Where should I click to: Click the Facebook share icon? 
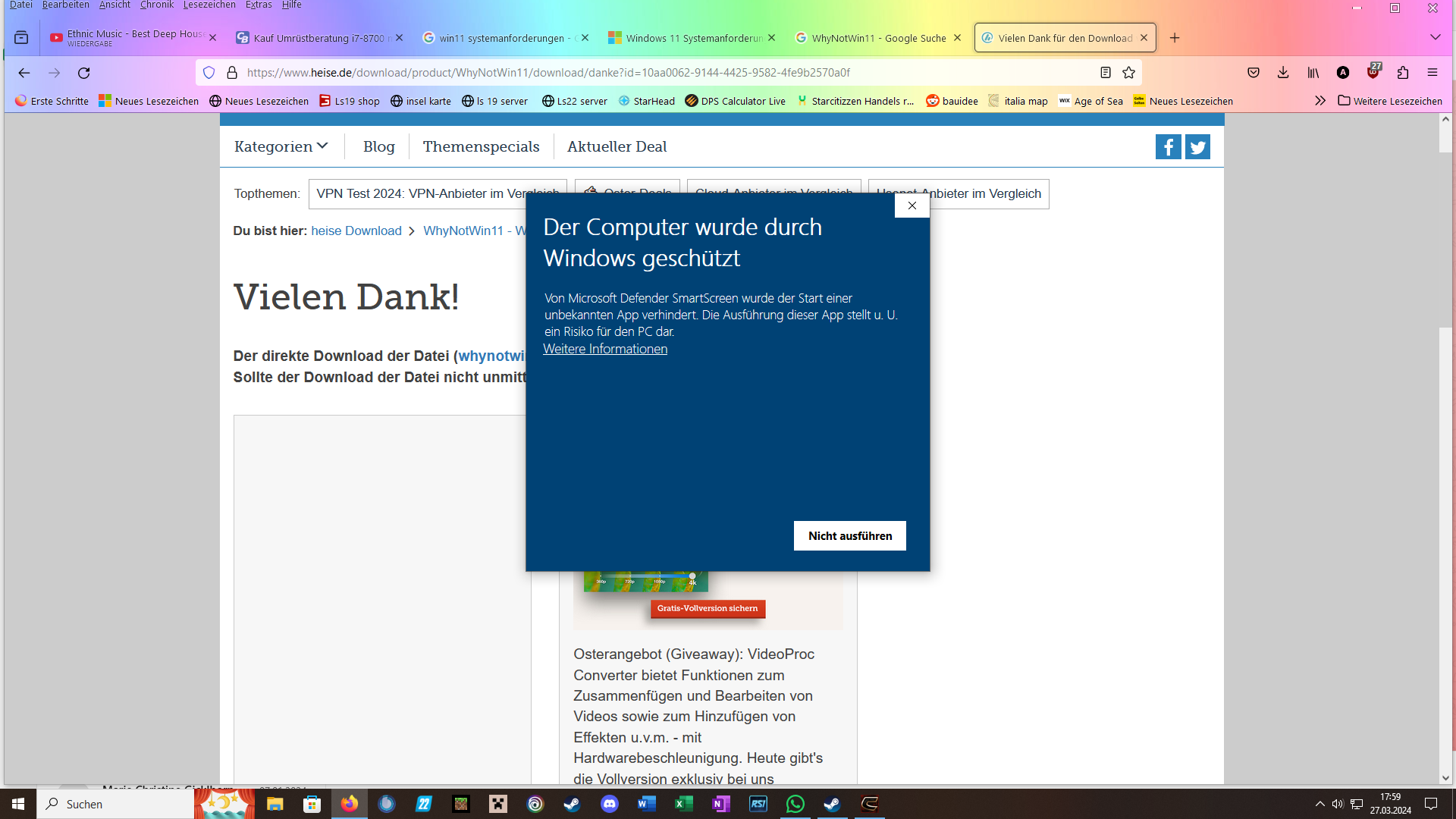click(1168, 147)
